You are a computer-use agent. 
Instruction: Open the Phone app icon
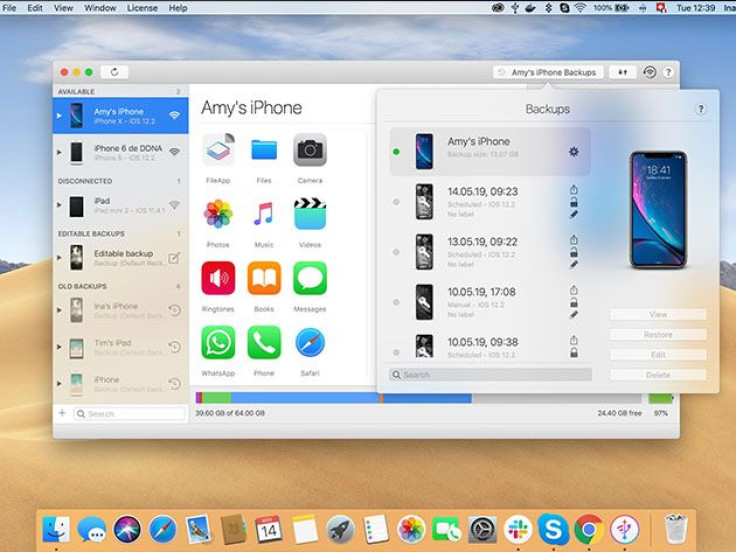(x=264, y=343)
